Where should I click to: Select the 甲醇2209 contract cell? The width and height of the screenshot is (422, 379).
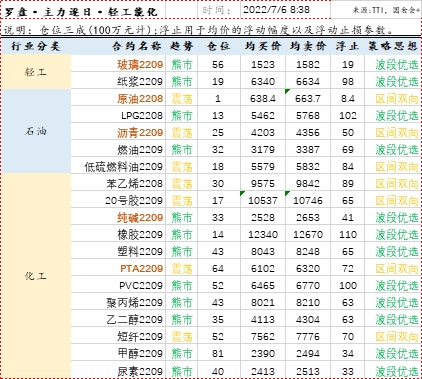(x=118, y=353)
